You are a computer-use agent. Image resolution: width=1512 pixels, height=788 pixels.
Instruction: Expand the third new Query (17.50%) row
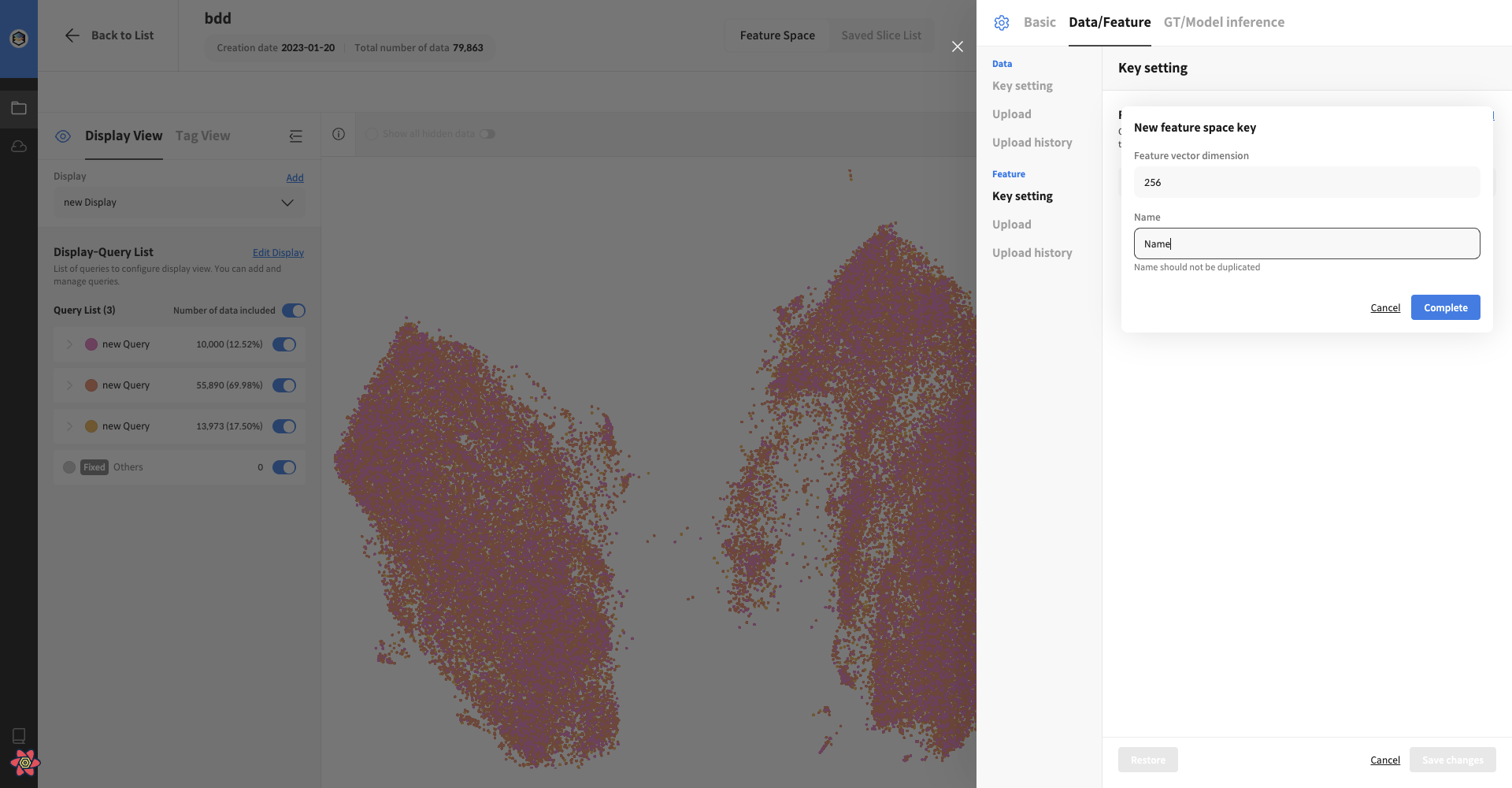tap(69, 426)
